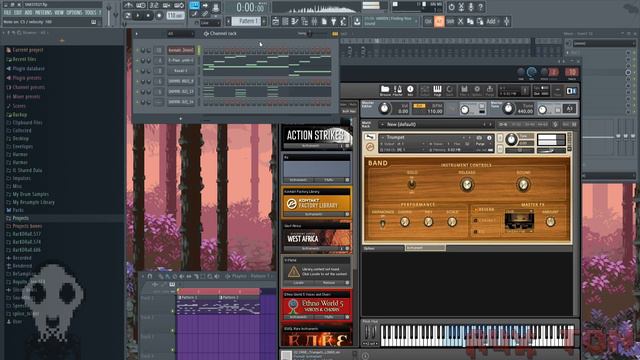
Task: Open the snap Line dropdown
Action: pyautogui.click(x=210, y=23)
